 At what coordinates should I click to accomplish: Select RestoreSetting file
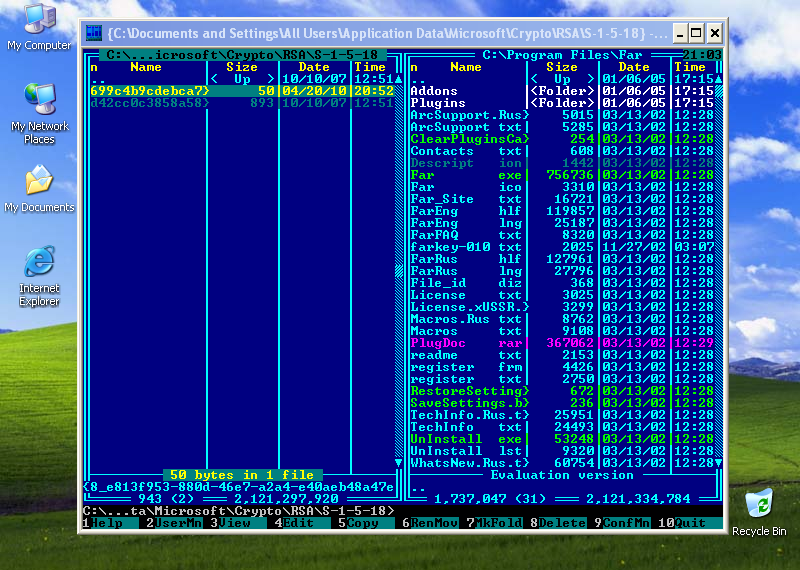point(562,391)
